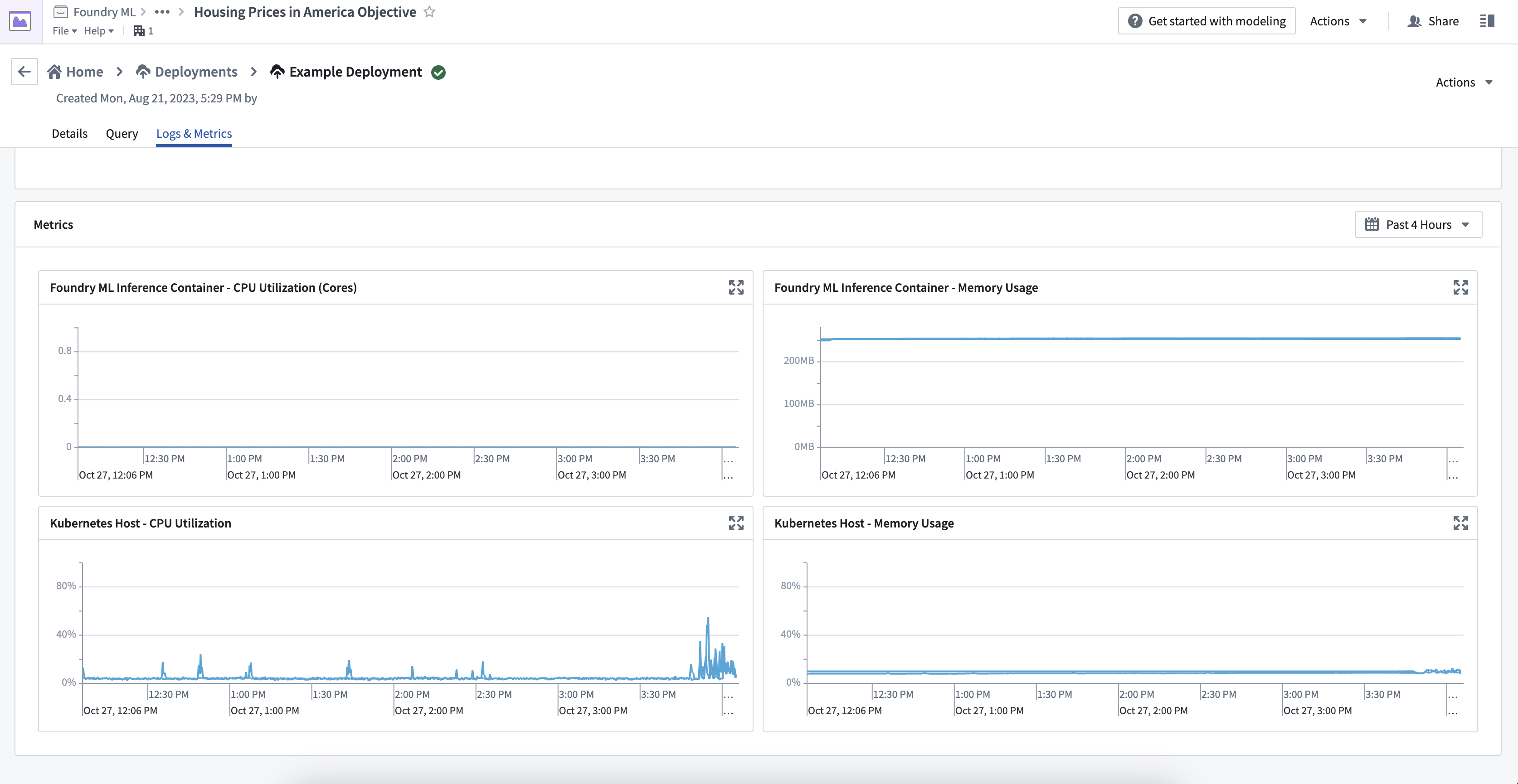
Task: Go to Deployments breadcrumb link
Action: tap(196, 72)
